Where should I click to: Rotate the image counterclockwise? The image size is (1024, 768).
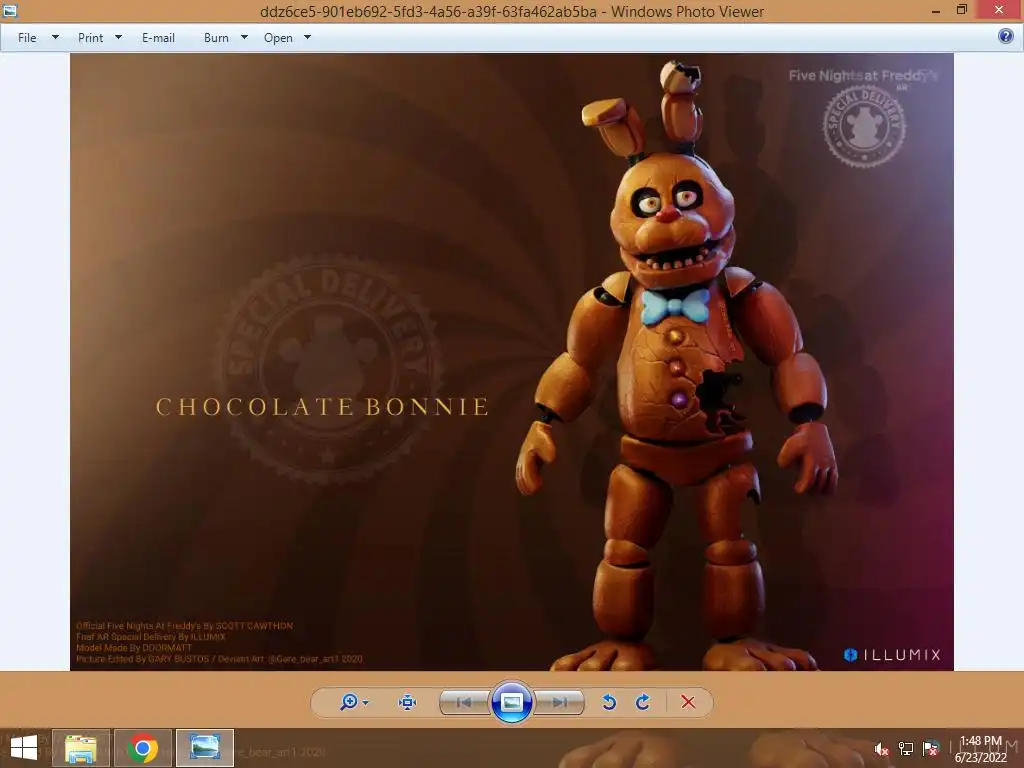(x=609, y=702)
